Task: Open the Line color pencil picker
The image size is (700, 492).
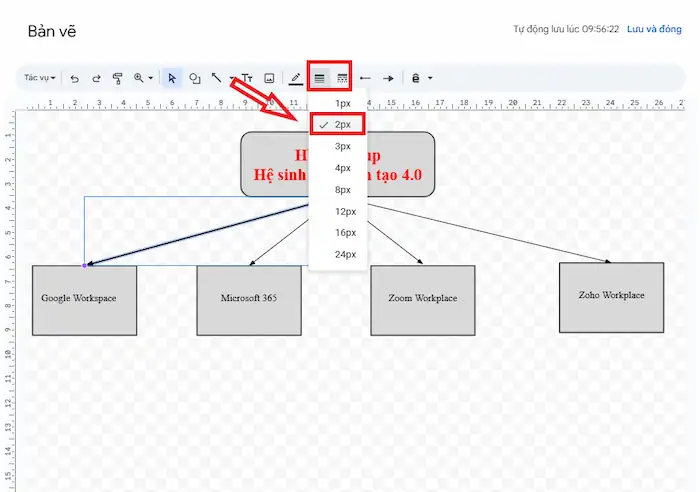Action: (296, 79)
